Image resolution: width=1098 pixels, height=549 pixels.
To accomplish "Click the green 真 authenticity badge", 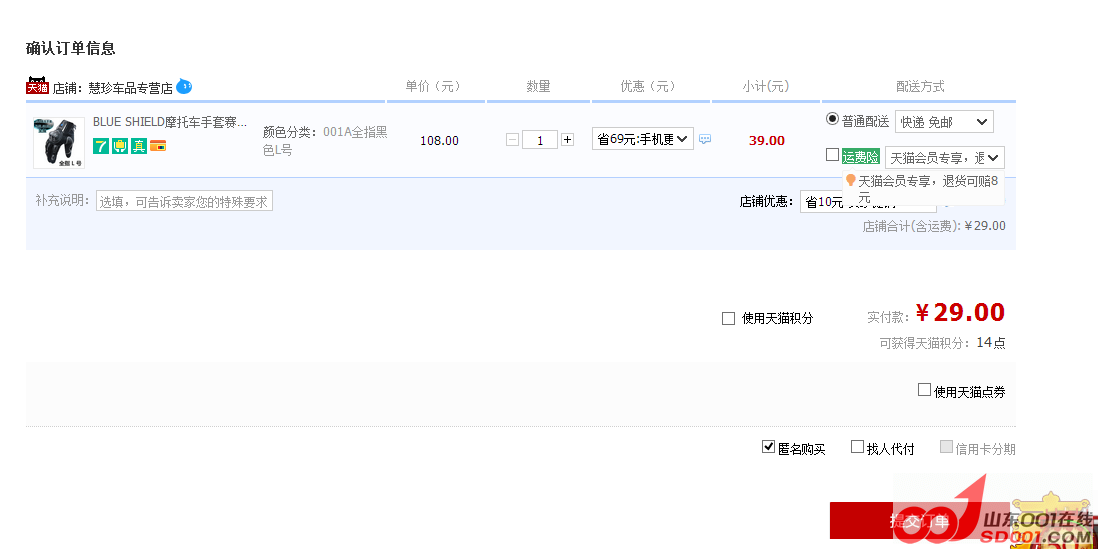I will coord(139,146).
